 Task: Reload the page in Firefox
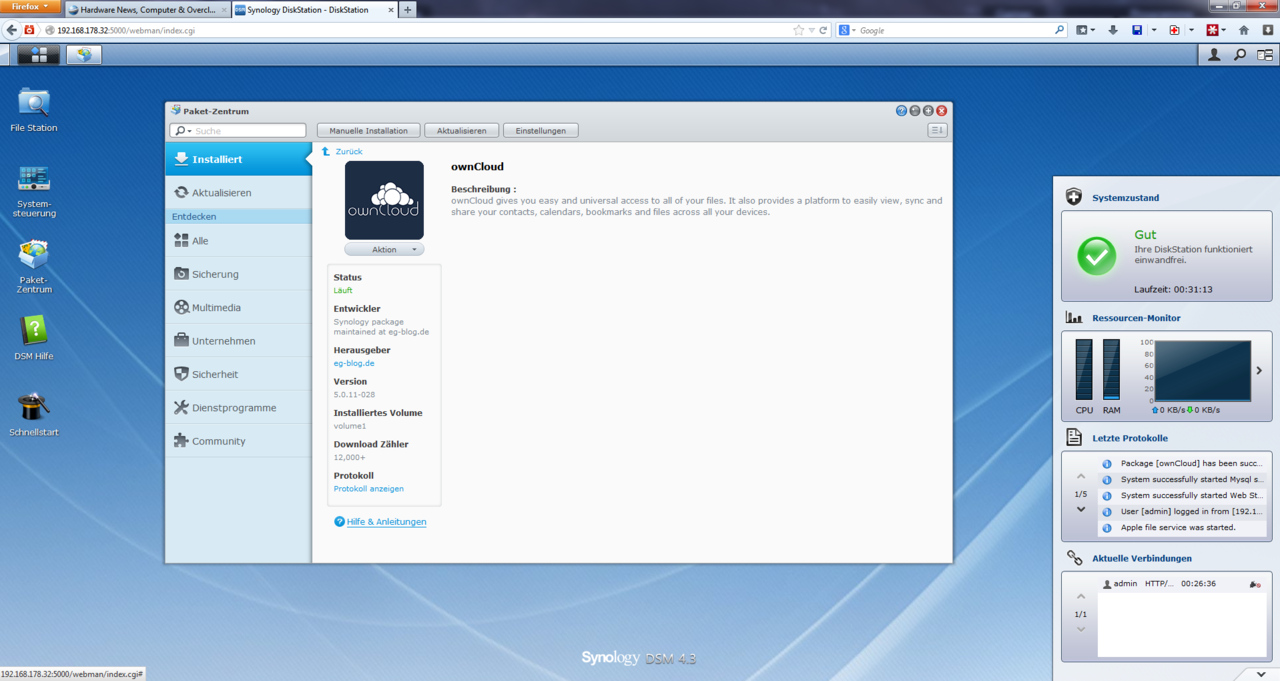823,30
